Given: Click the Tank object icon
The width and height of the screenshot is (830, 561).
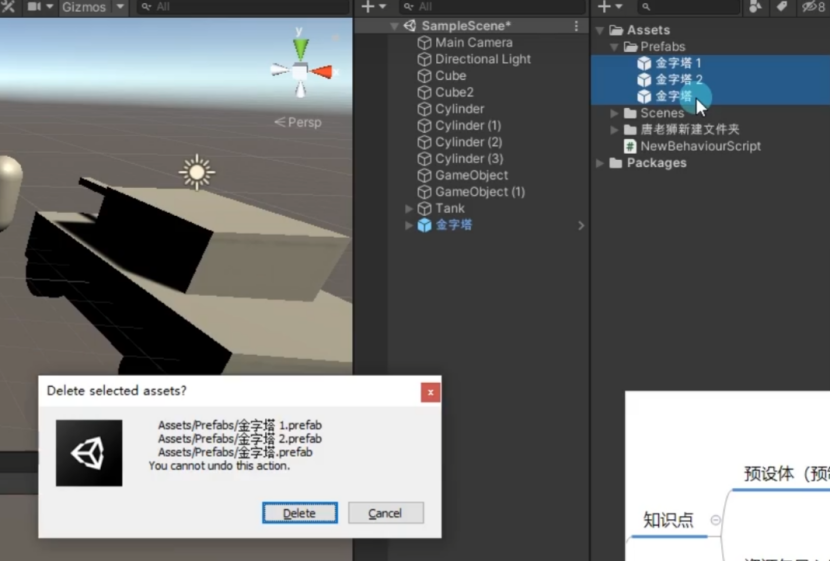Looking at the screenshot, I should [x=424, y=209].
